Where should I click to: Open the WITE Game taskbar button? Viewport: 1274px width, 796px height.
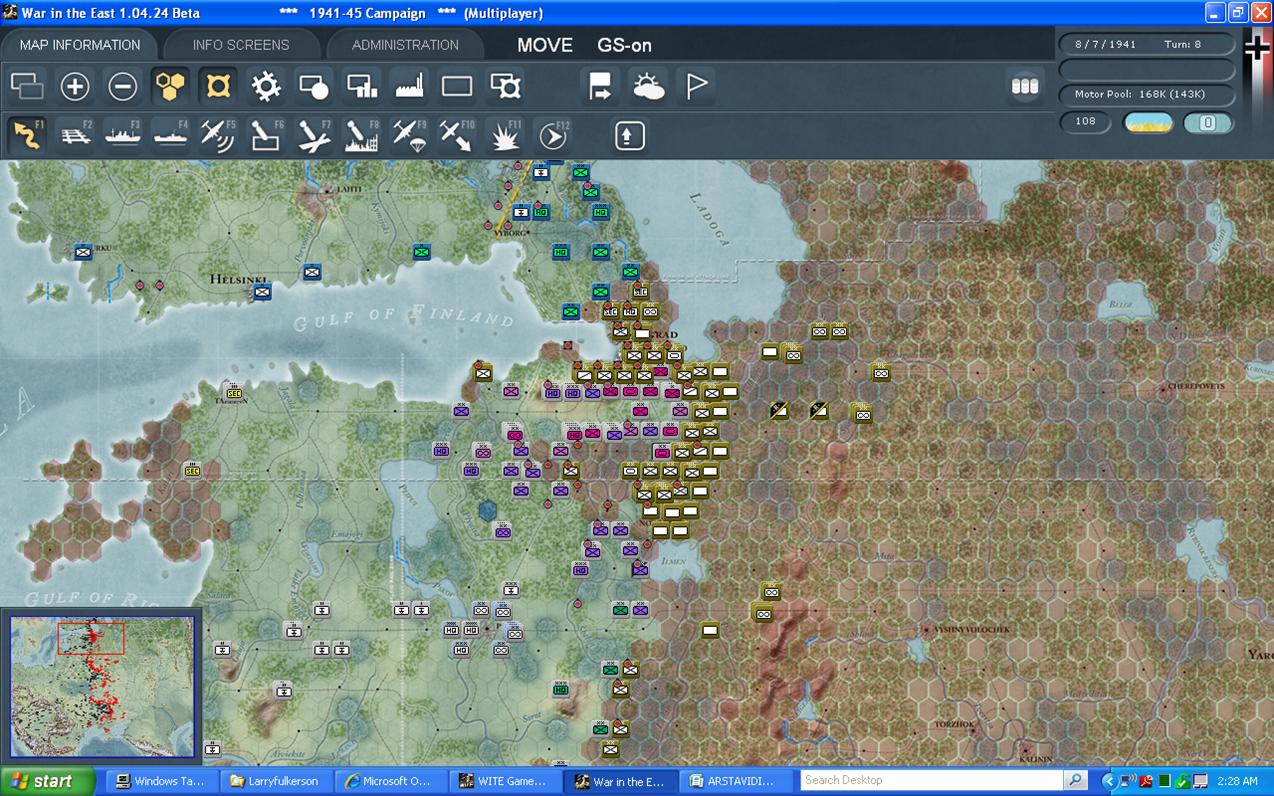505,781
